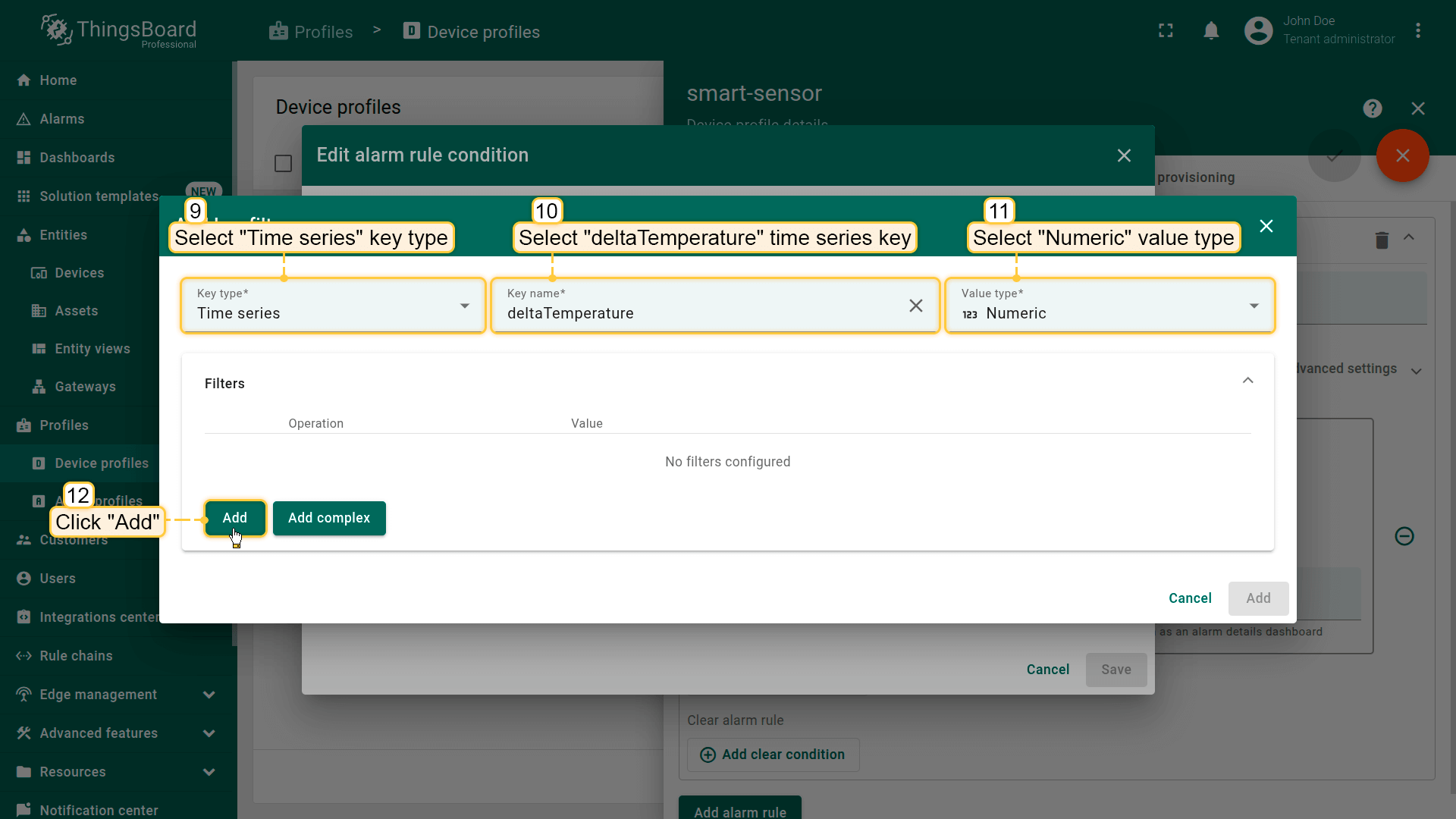1456x819 pixels.
Task: Click the Key name input field
Action: point(698,313)
